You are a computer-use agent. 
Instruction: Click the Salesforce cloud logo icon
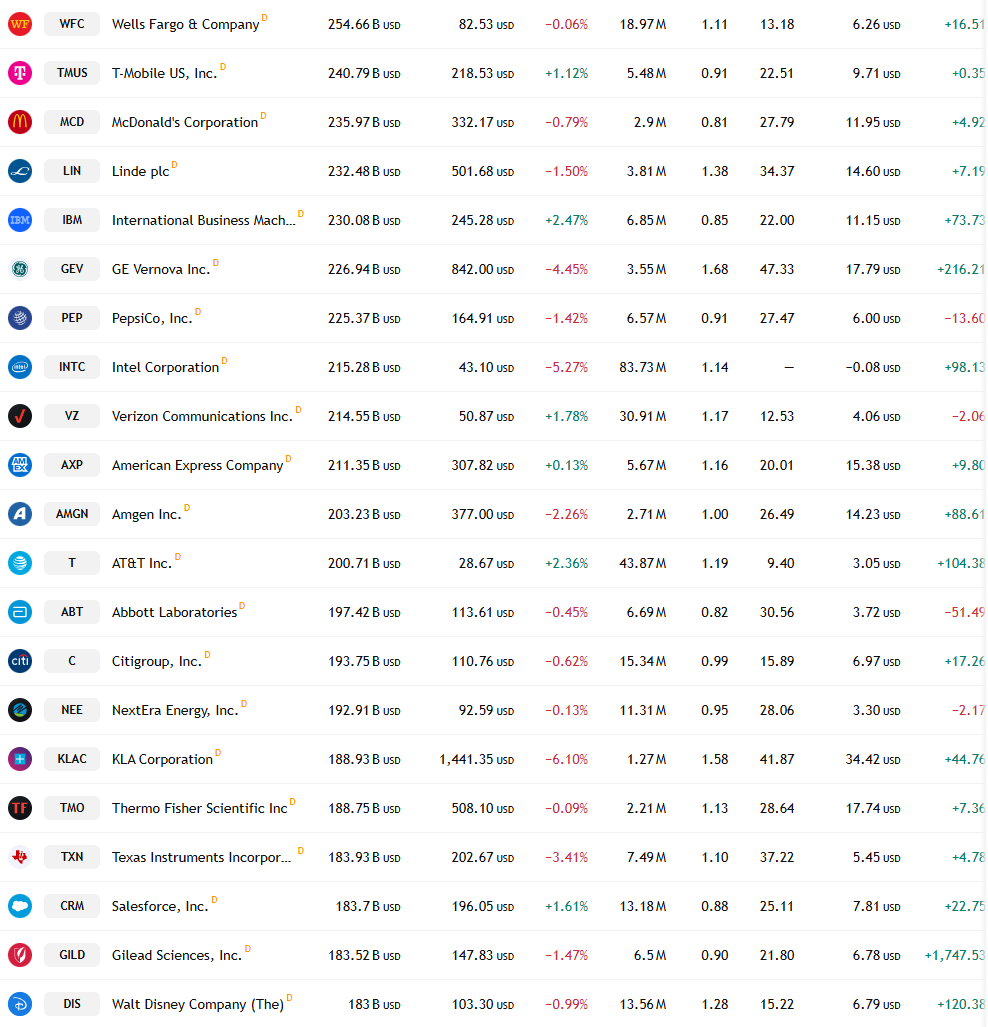point(20,906)
